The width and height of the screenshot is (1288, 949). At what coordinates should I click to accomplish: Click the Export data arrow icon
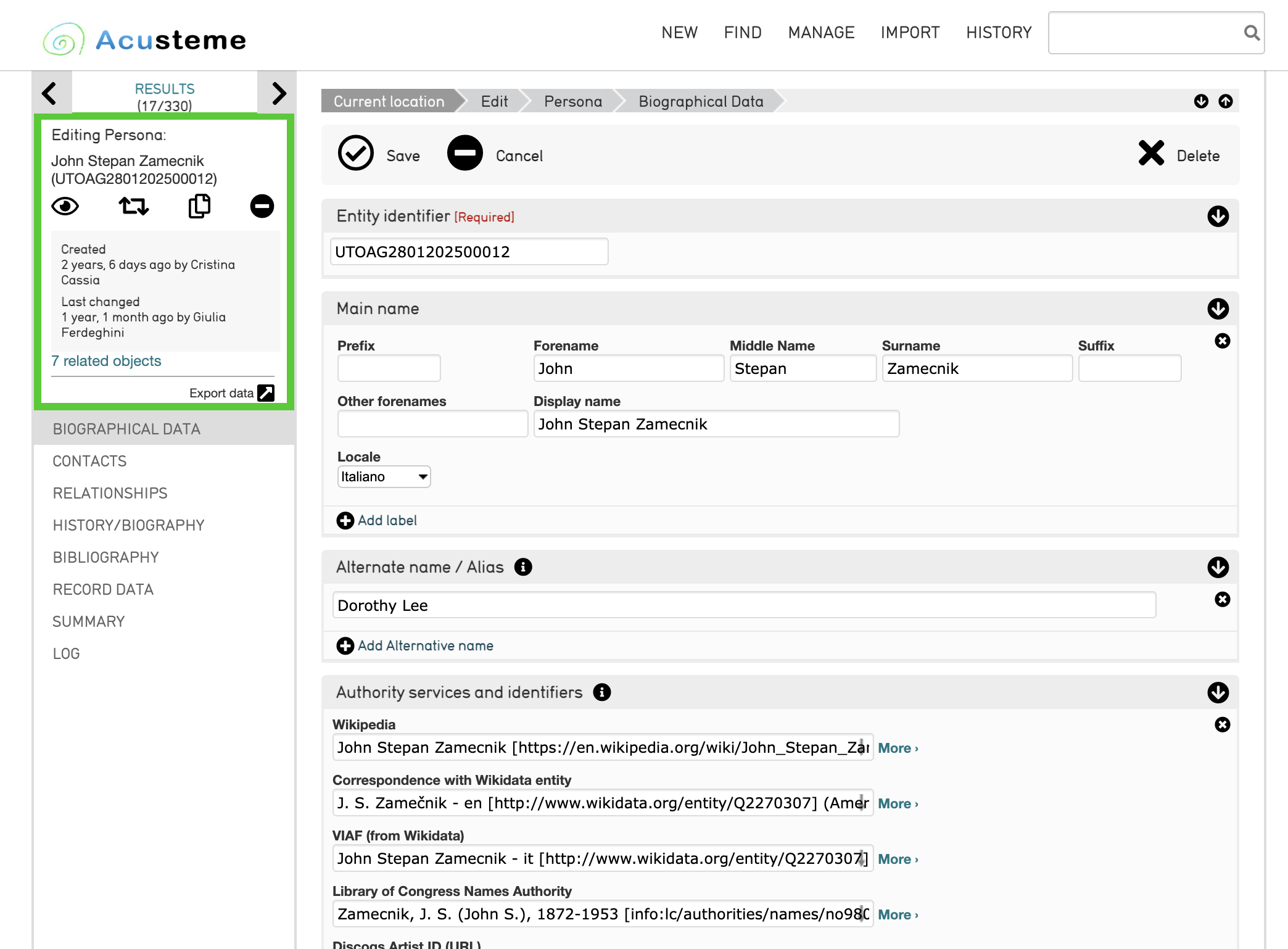266,393
